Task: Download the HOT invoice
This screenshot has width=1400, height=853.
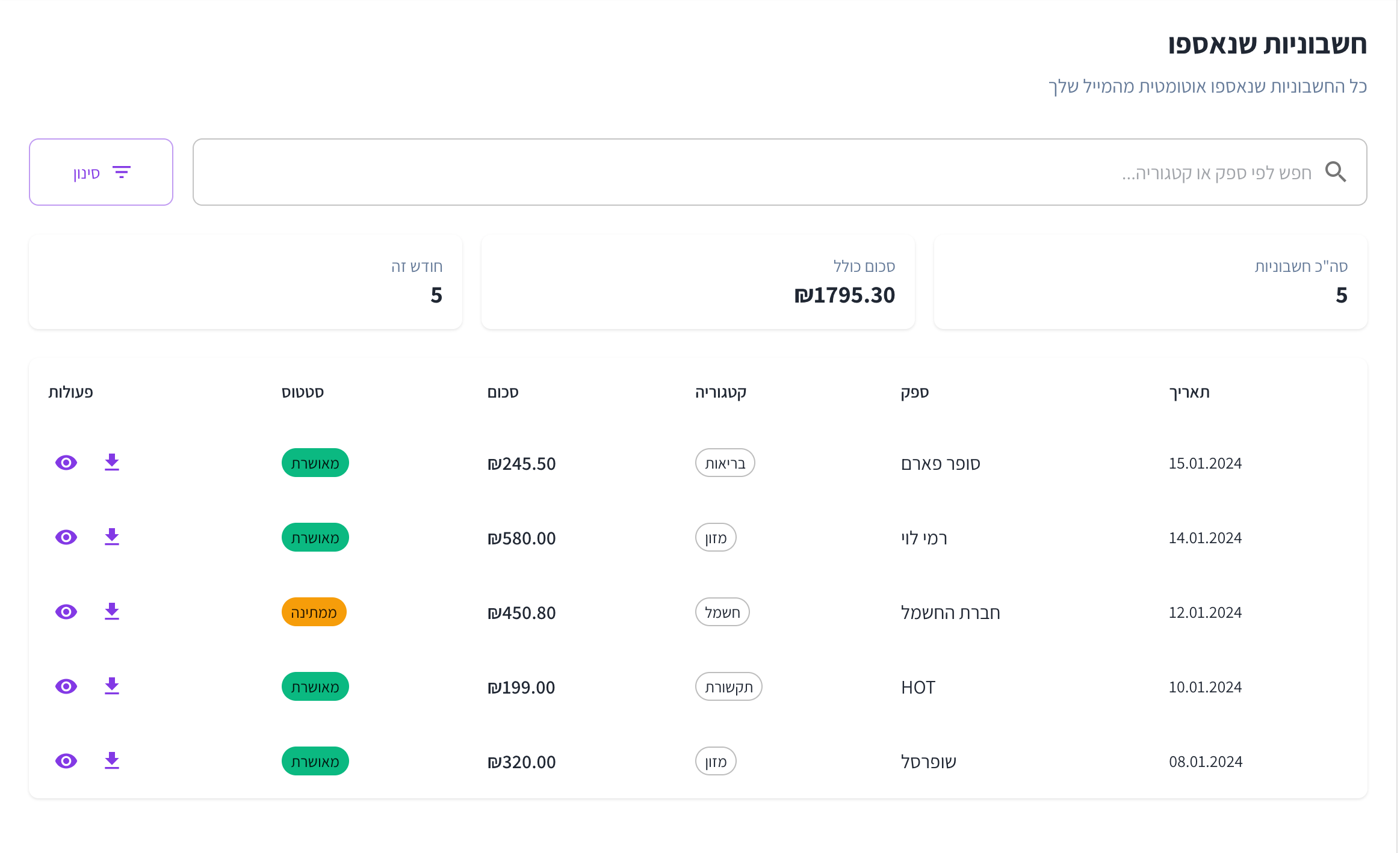Action: click(112, 686)
